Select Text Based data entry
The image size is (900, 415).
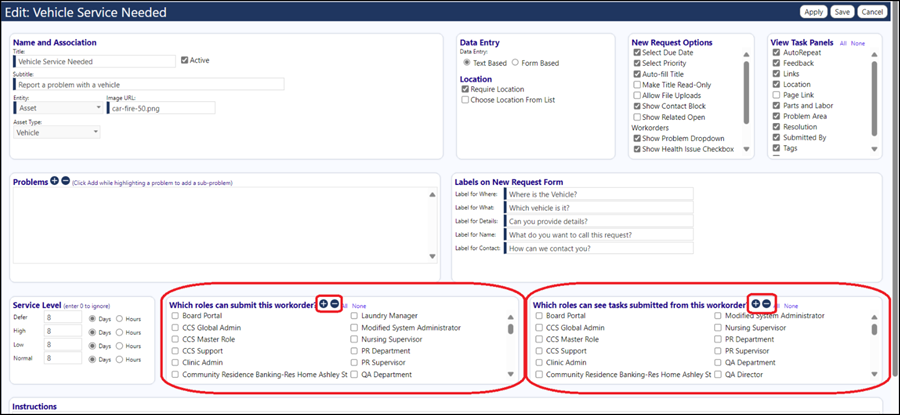[467, 63]
